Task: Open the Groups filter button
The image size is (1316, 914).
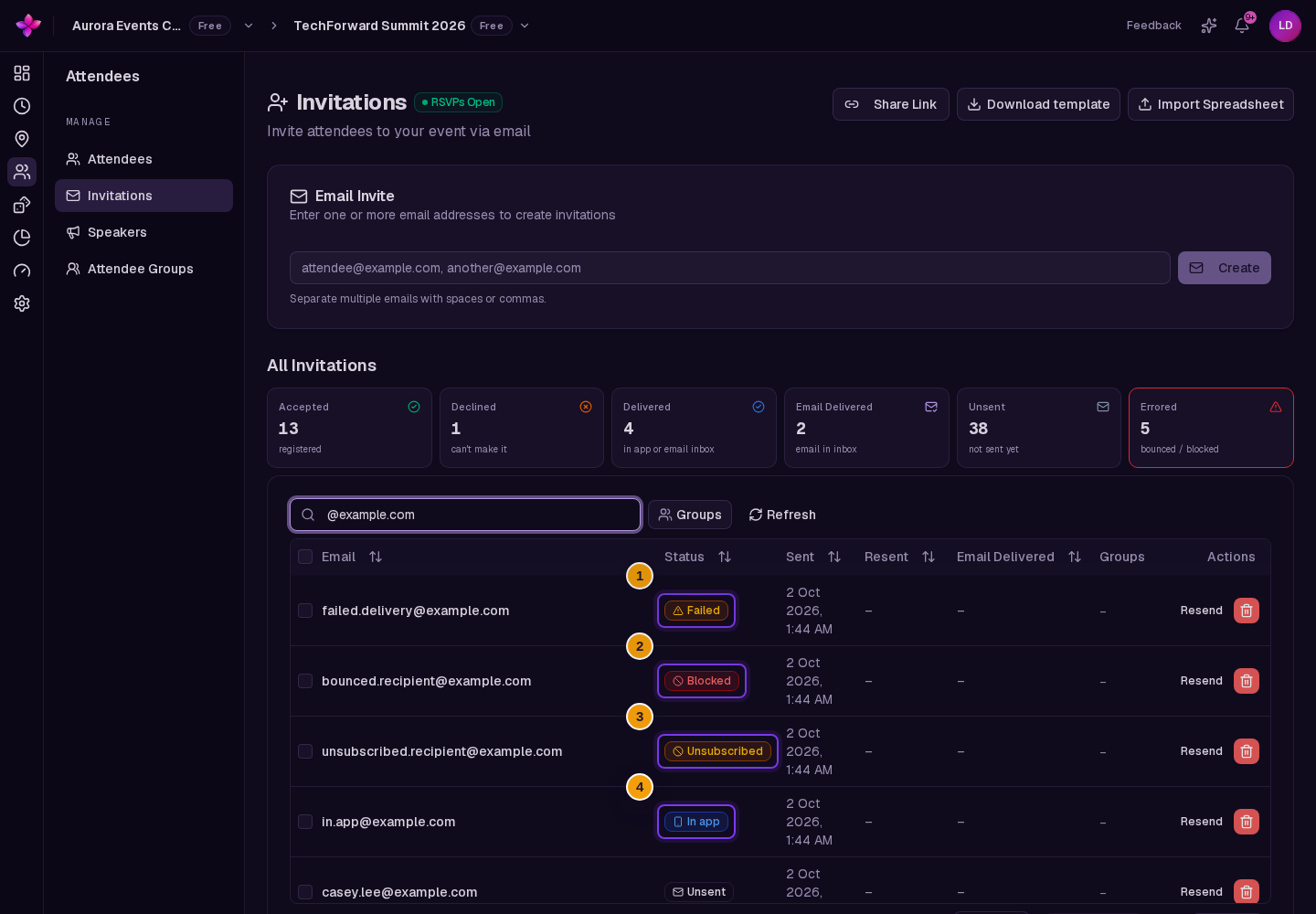Action: click(x=690, y=515)
